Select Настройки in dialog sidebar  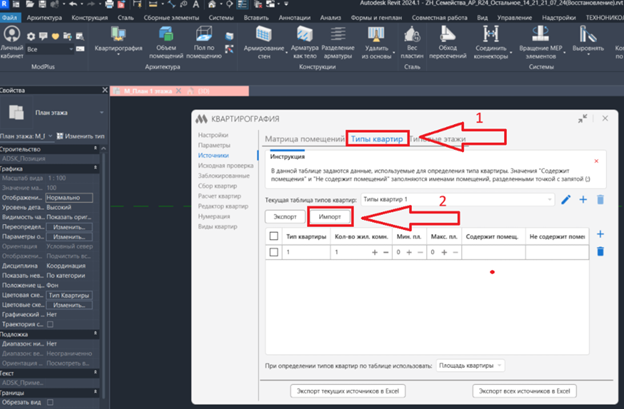[x=213, y=135]
